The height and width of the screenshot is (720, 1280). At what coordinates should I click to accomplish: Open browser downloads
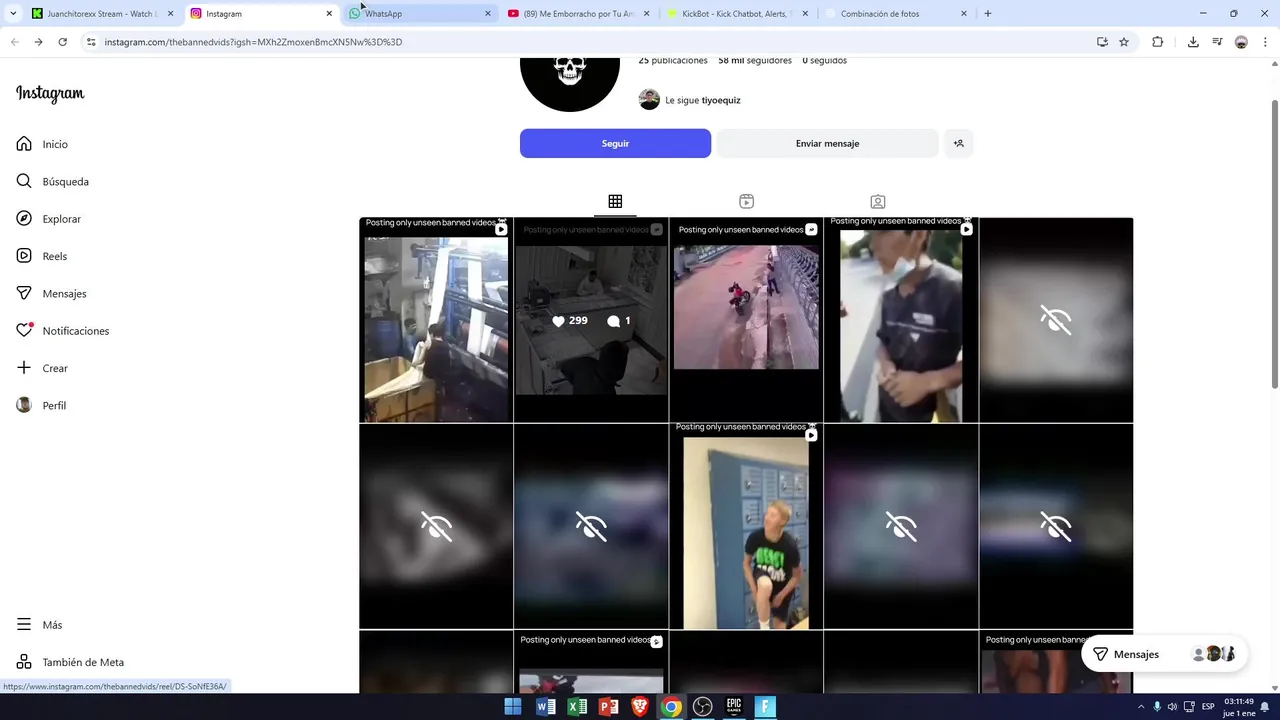[x=1193, y=42]
